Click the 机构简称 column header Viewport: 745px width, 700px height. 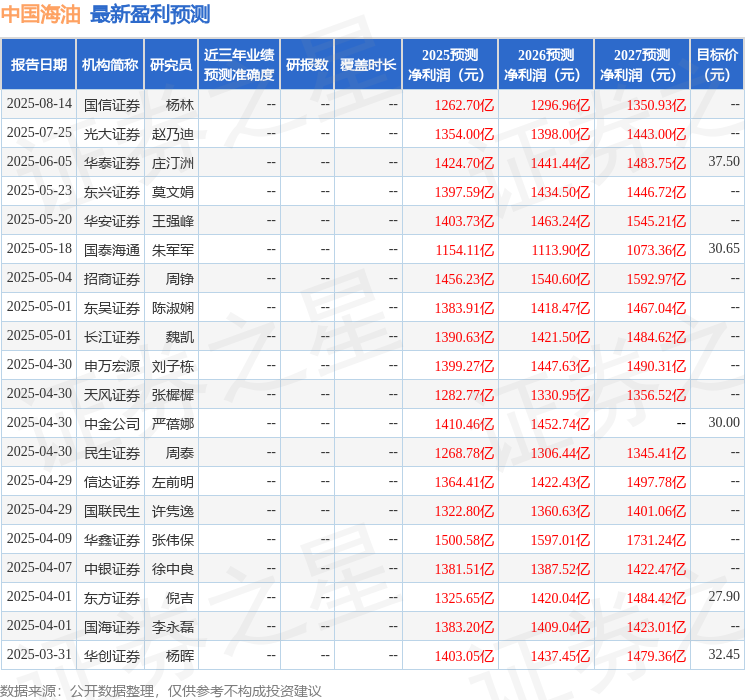tap(110, 65)
